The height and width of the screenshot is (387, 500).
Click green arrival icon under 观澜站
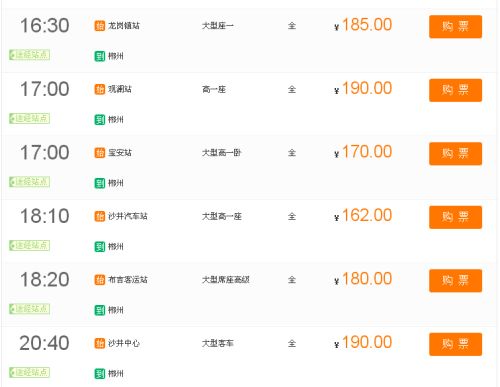coord(100,119)
